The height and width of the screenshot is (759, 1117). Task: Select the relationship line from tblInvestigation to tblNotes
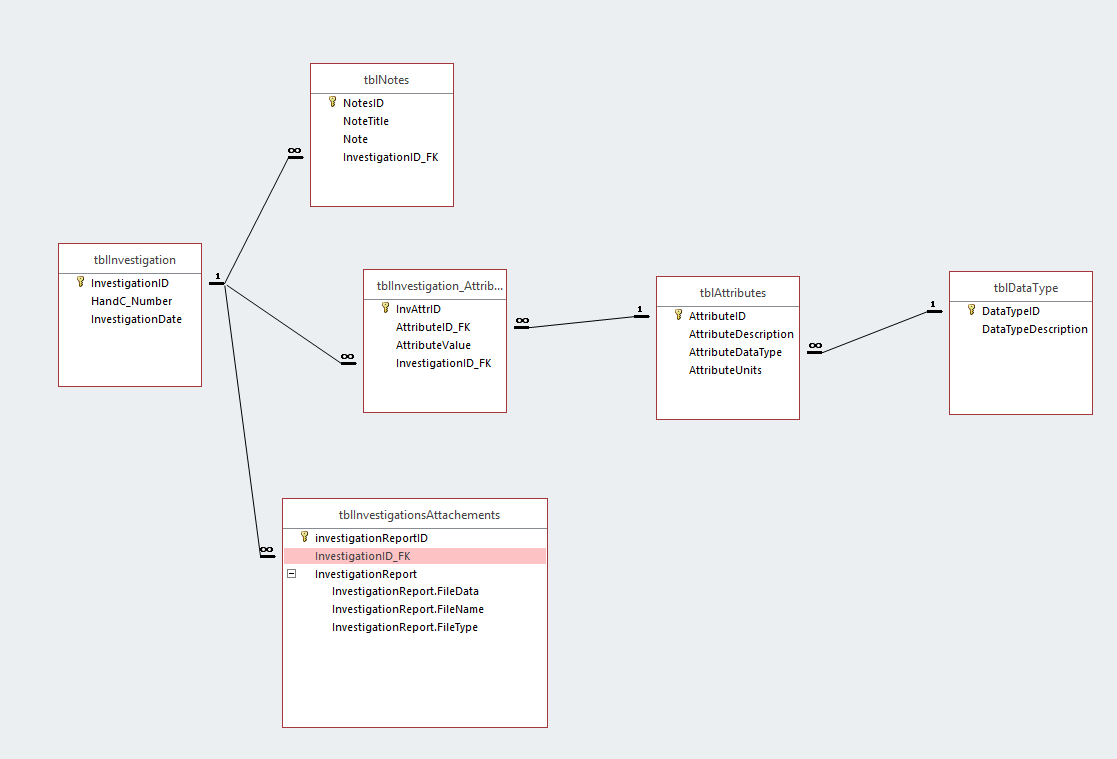(x=256, y=220)
